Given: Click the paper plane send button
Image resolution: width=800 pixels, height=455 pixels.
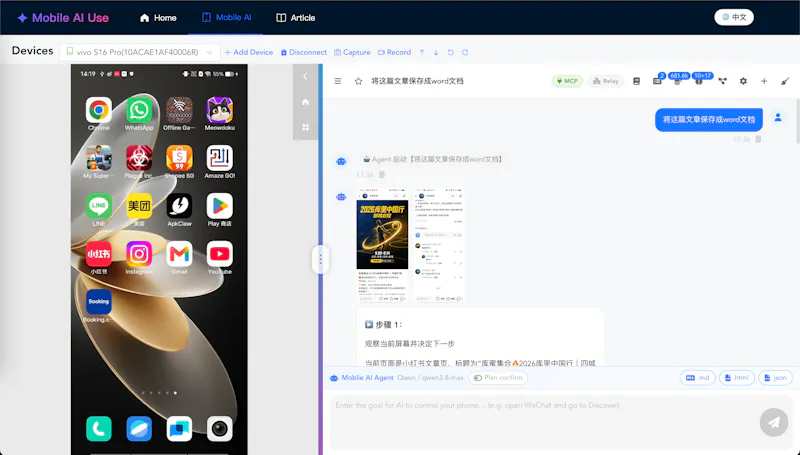Looking at the screenshot, I should (x=773, y=422).
